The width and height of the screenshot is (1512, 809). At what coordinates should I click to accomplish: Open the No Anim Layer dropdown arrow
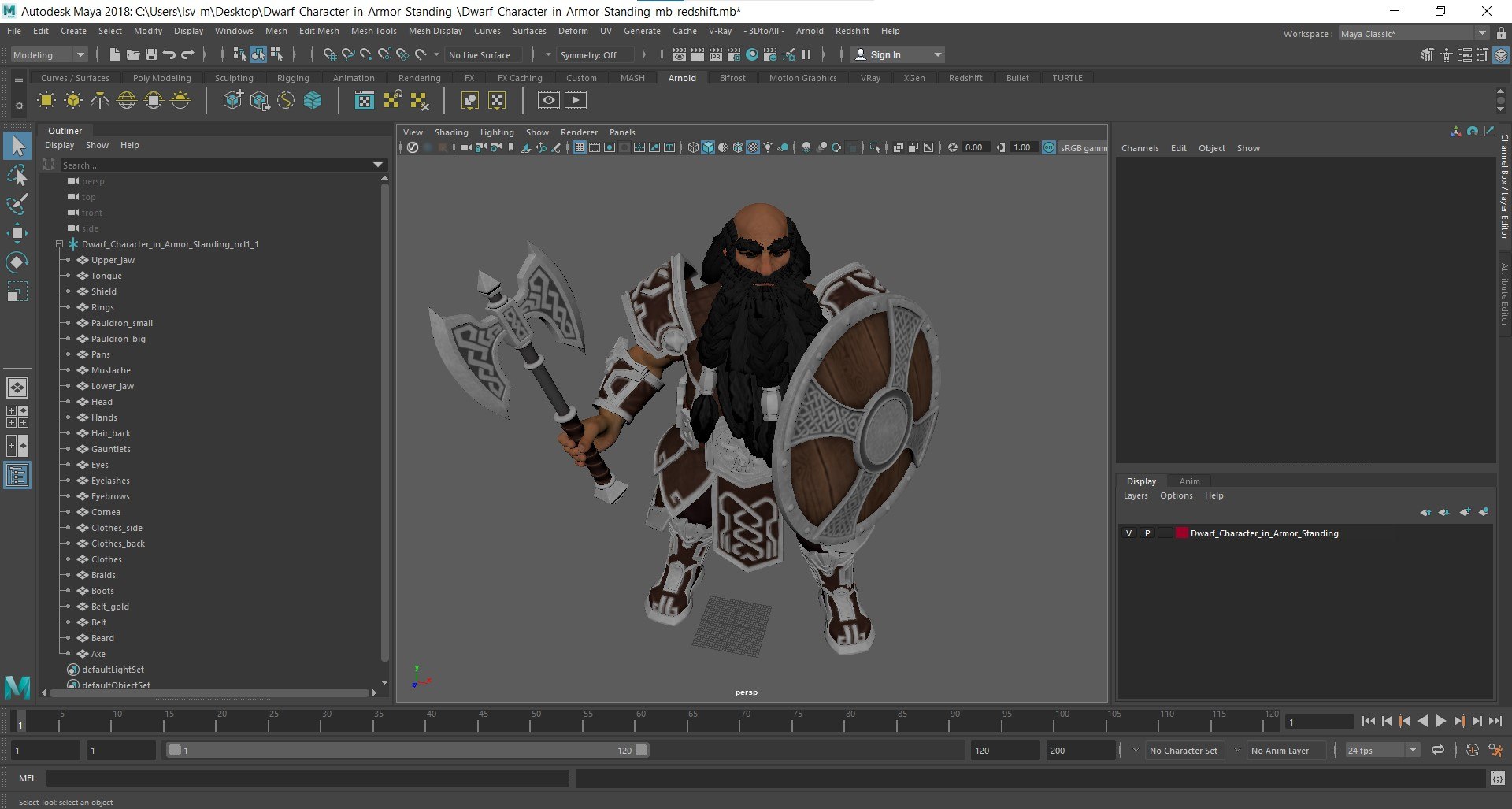(x=1237, y=750)
